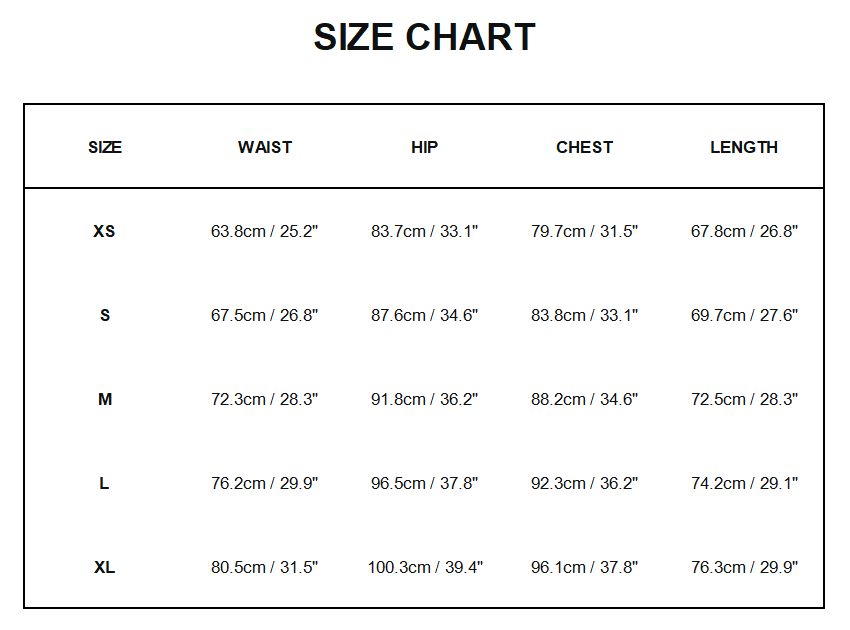Select the SIZE column header

tap(105, 147)
